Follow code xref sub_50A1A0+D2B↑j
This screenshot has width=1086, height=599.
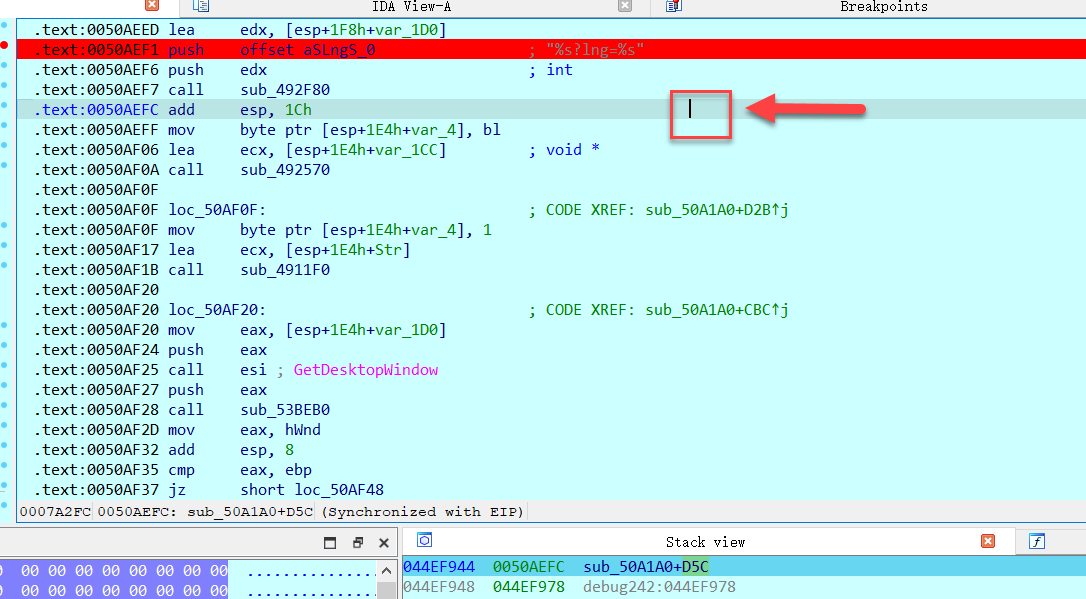pyautogui.click(x=717, y=210)
